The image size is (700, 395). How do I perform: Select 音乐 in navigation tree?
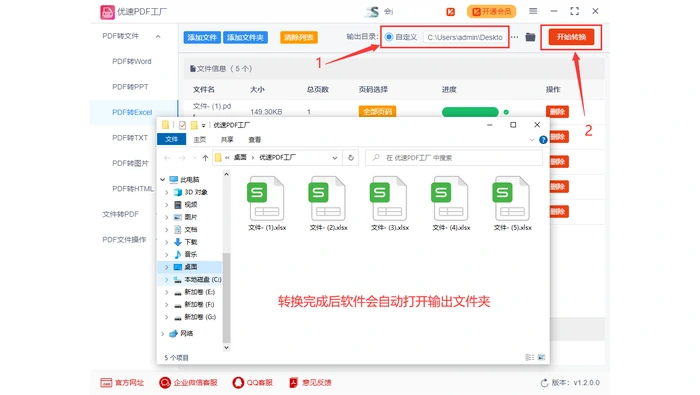click(x=191, y=254)
